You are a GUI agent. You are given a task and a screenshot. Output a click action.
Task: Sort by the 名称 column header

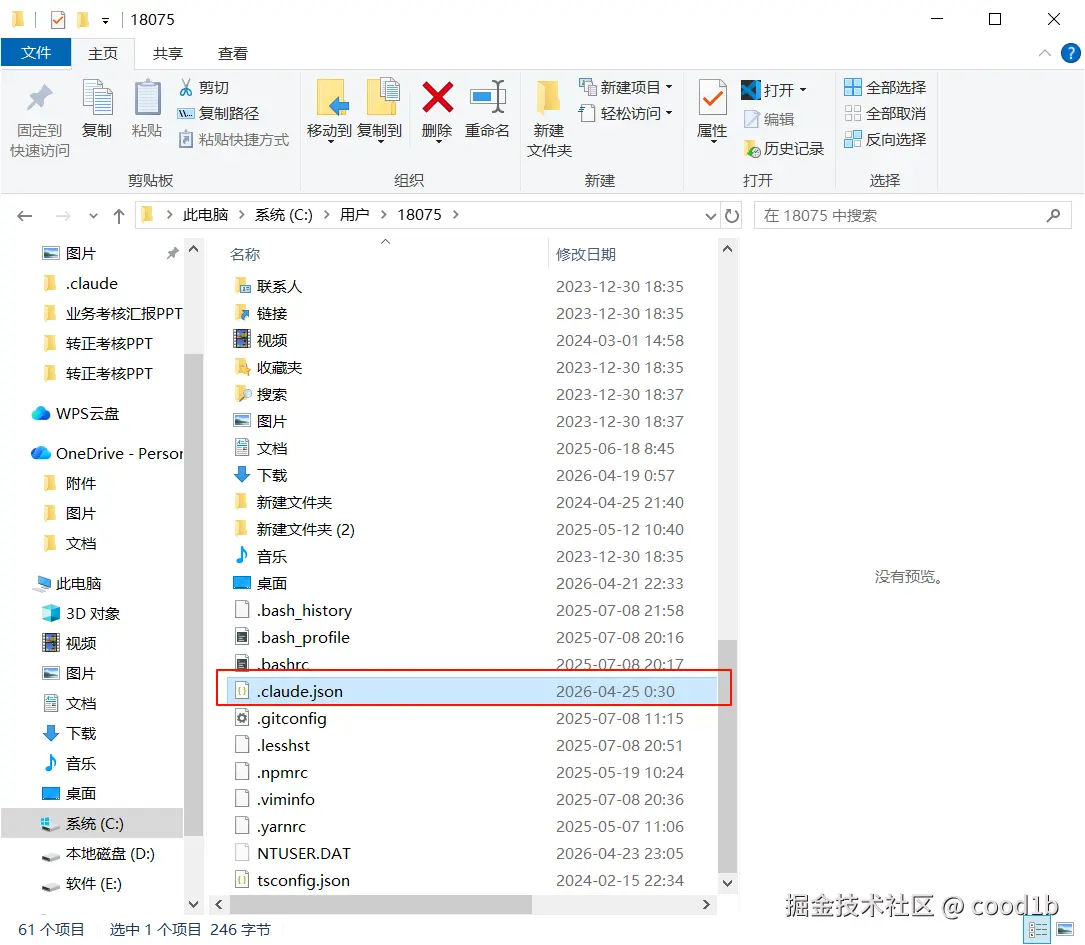click(245, 255)
